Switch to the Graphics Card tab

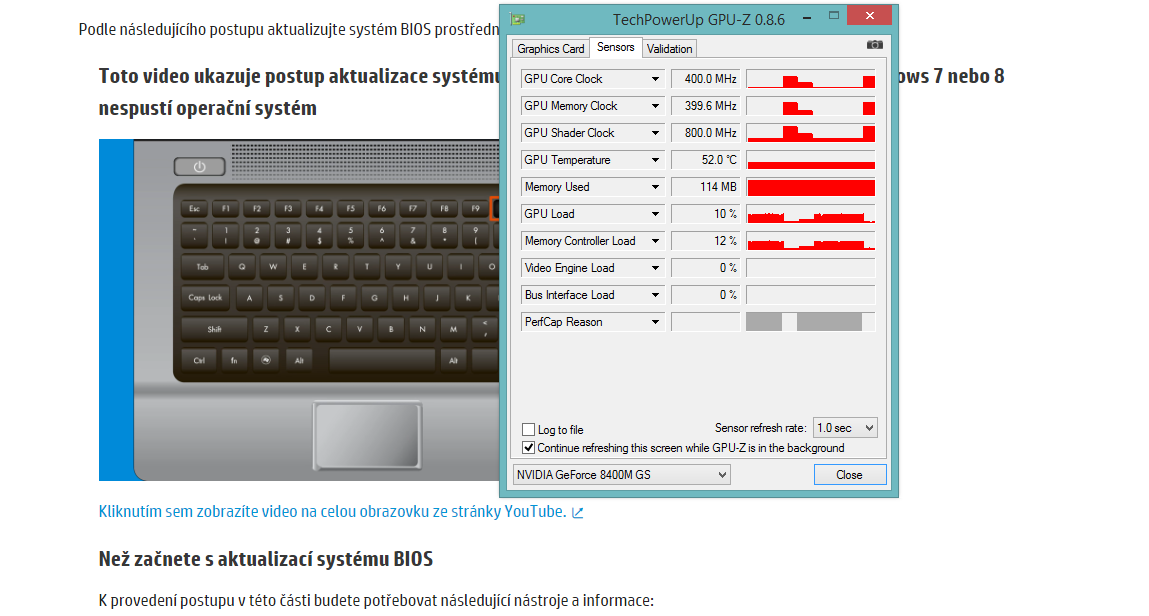pos(550,49)
